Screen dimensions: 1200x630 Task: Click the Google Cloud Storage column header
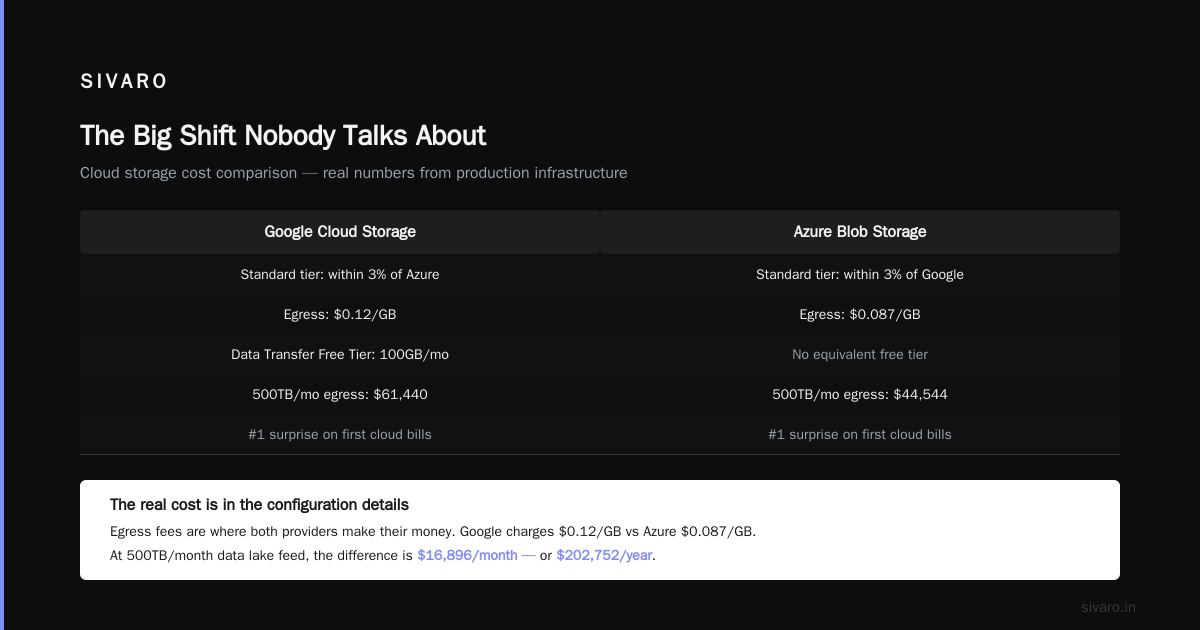[x=340, y=232]
